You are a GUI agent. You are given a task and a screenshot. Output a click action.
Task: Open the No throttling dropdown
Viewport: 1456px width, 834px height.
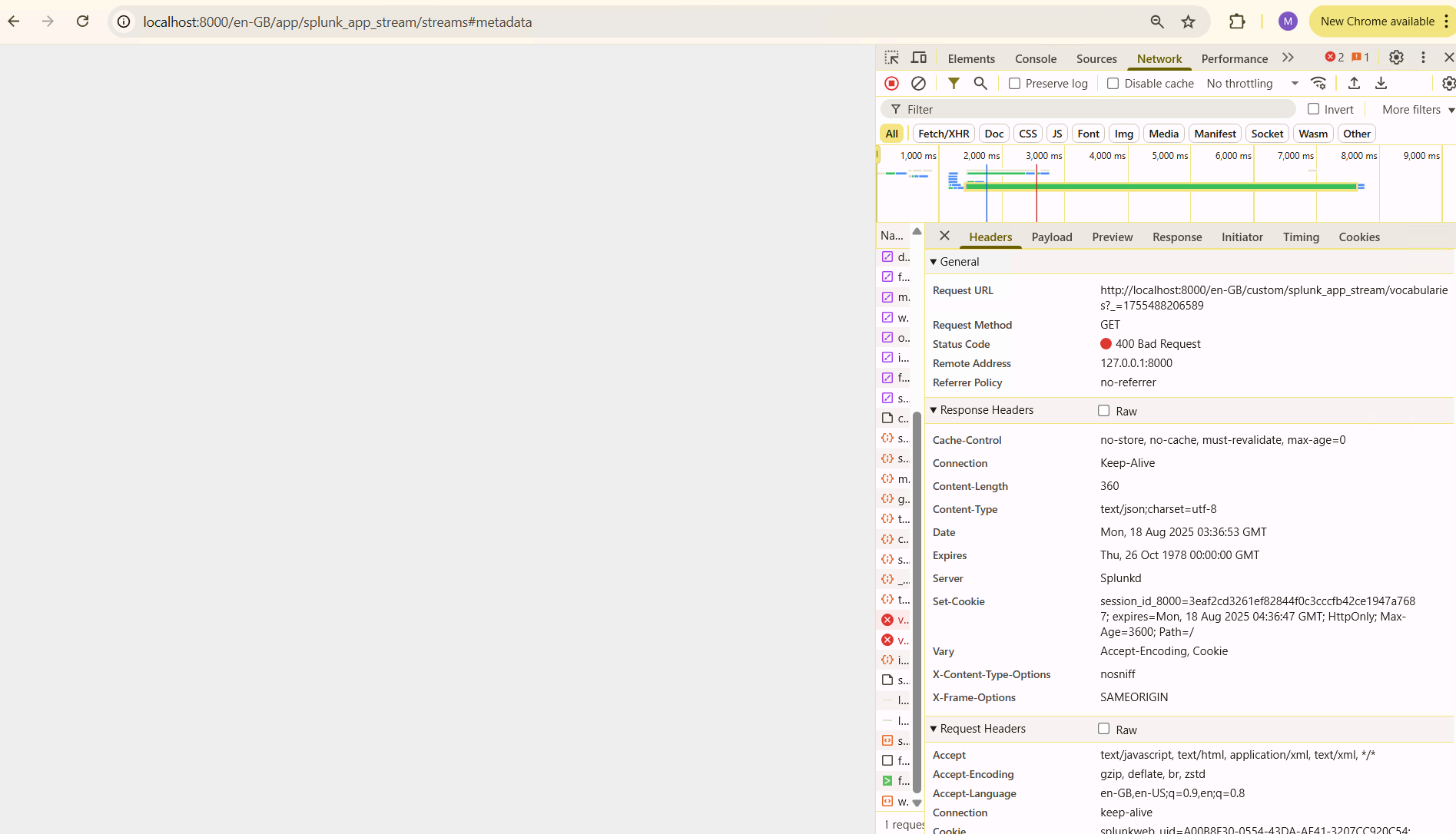pos(1252,84)
